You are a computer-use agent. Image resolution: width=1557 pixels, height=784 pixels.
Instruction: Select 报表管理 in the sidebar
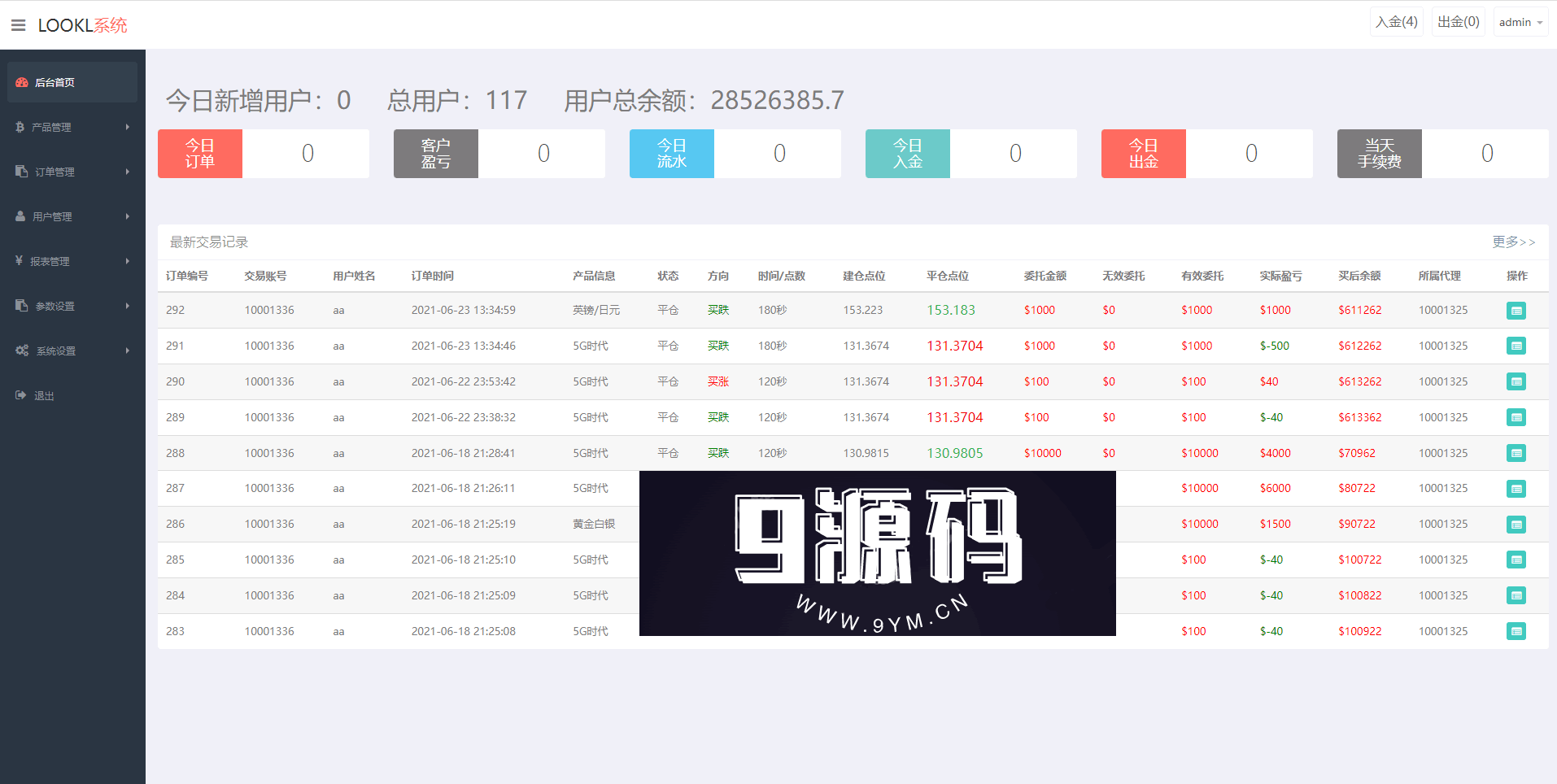tap(50, 261)
